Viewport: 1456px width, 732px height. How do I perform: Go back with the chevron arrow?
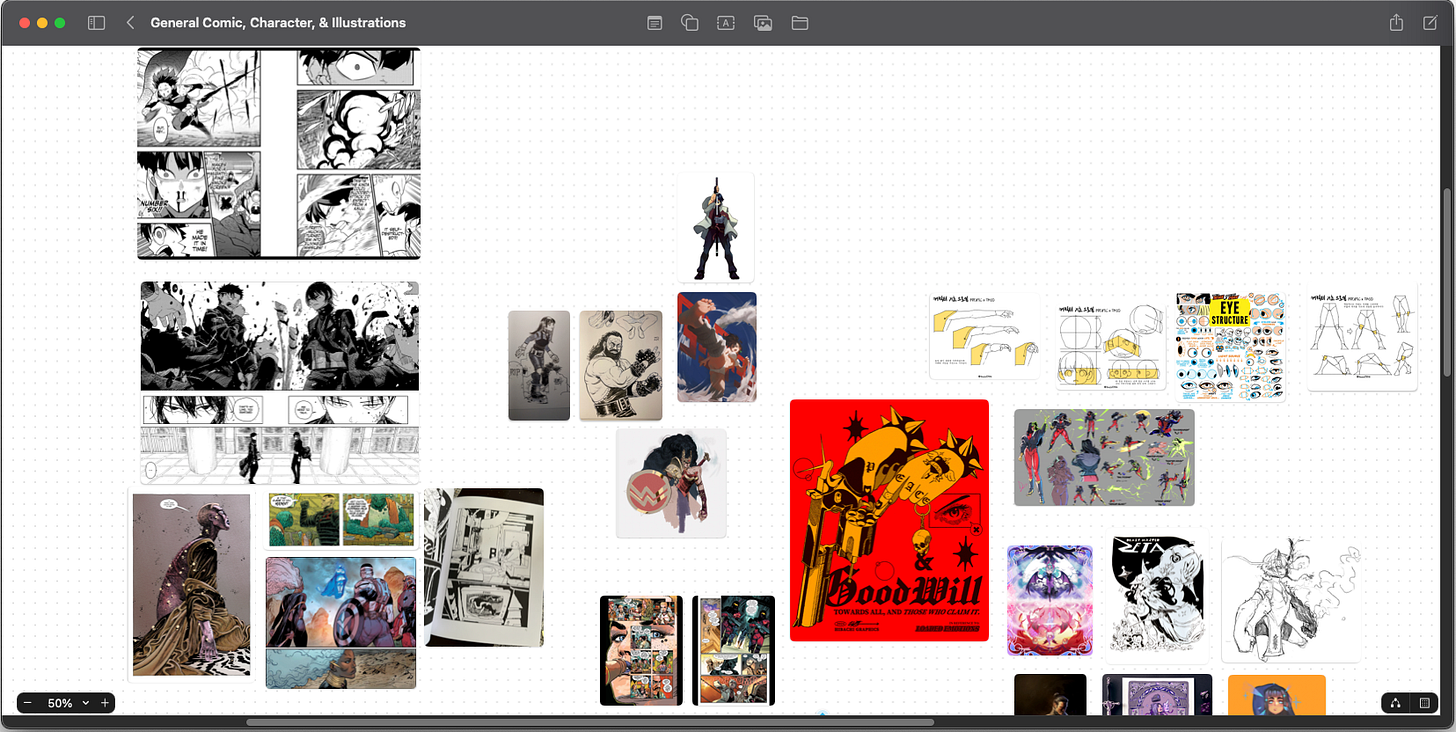pos(130,22)
